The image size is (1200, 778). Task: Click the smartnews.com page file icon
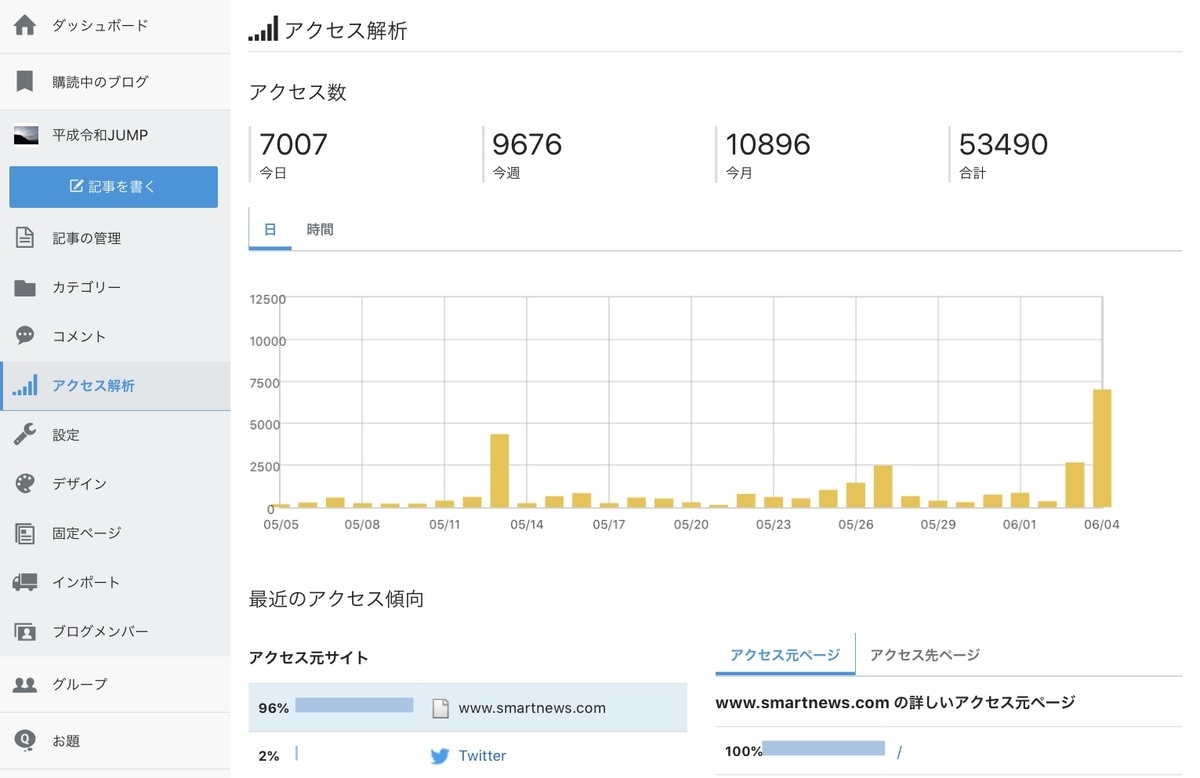pyautogui.click(x=440, y=708)
